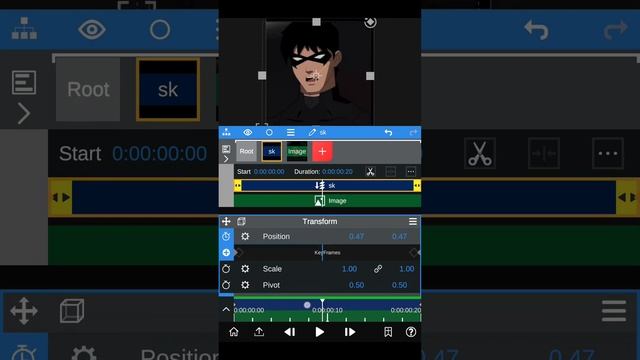Open the Transform panel menu
The image size is (640, 360).
(413, 221)
